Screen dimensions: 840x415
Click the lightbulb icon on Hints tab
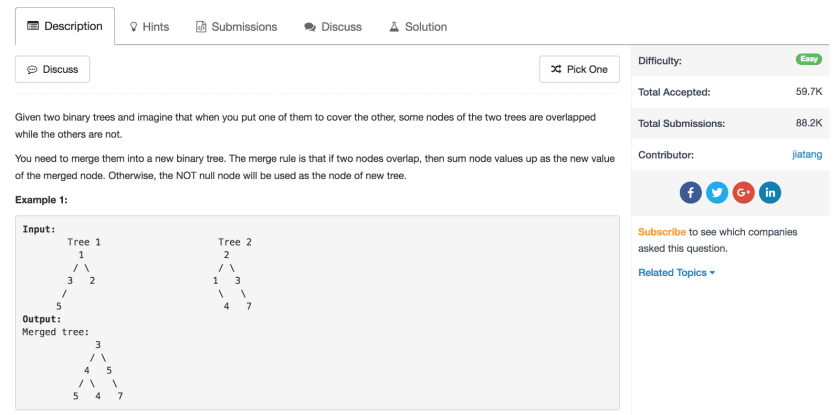(134, 27)
